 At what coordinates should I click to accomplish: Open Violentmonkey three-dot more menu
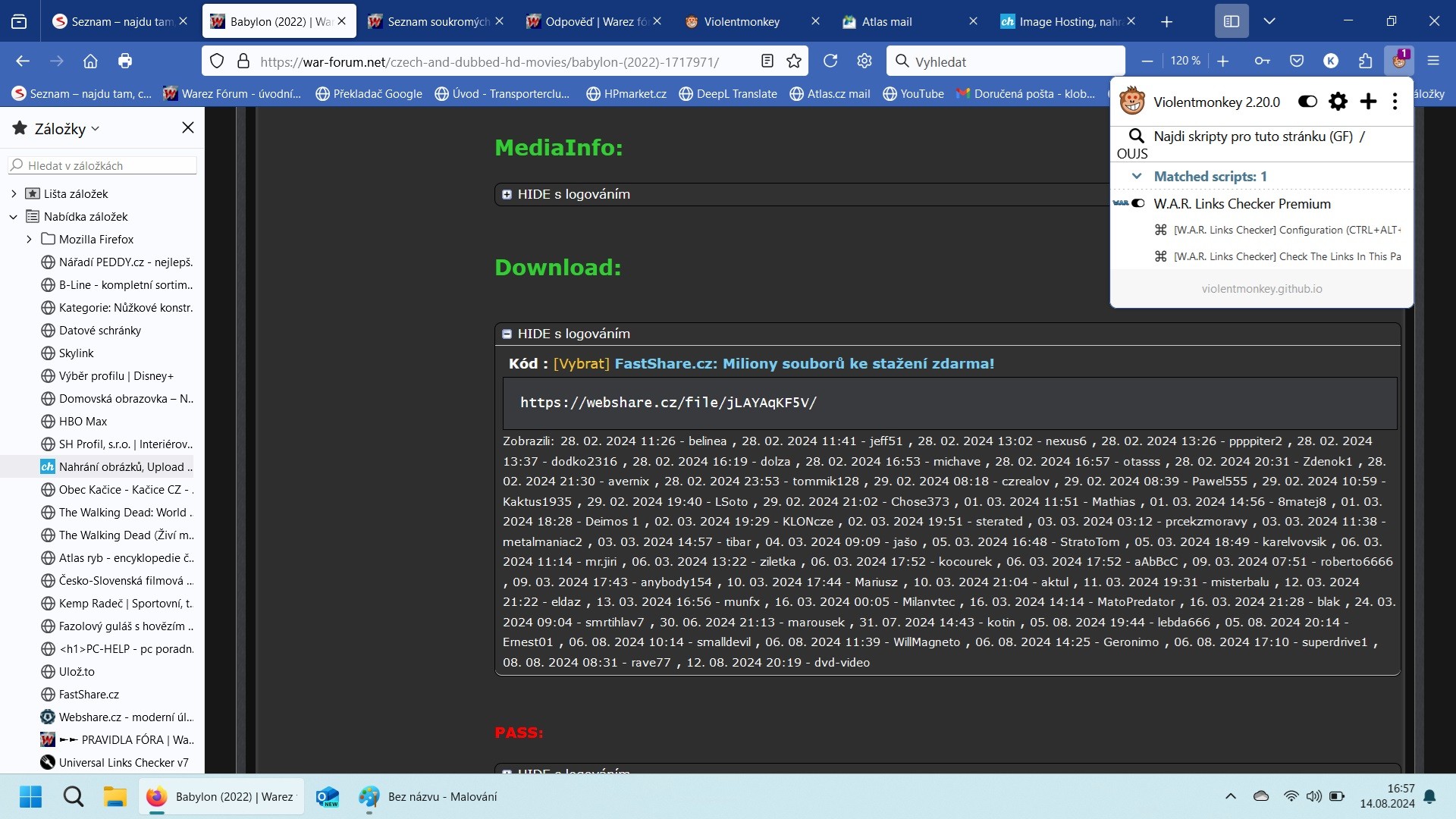point(1395,102)
